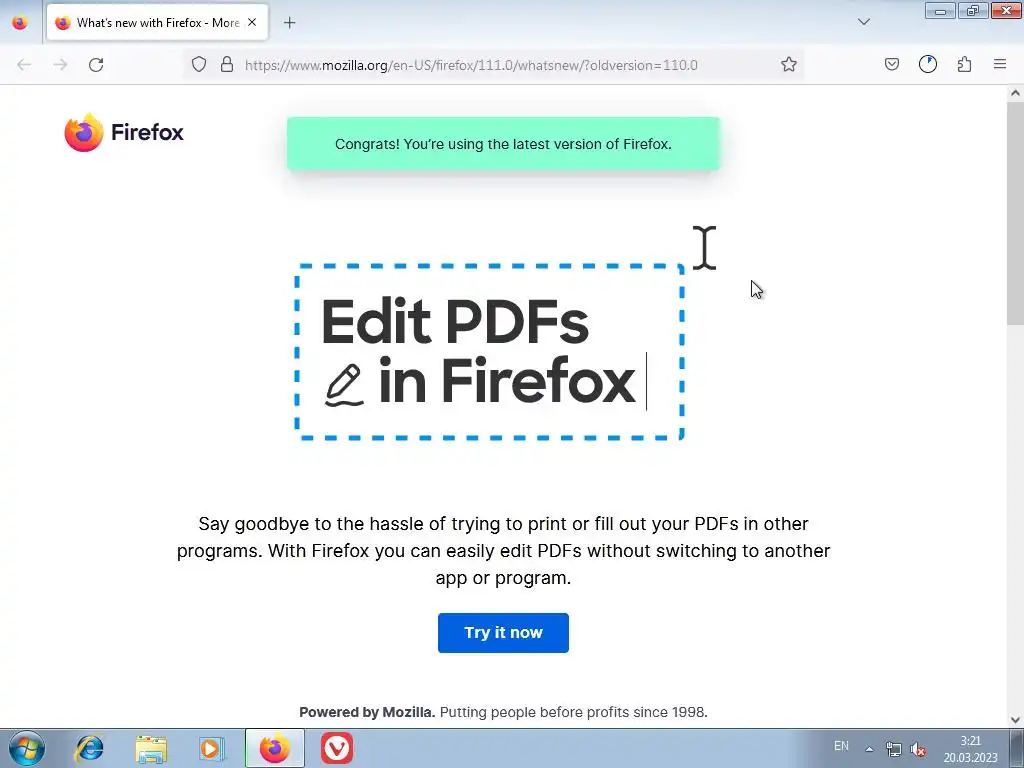Open the circular progress toolbar icon

tap(927, 64)
